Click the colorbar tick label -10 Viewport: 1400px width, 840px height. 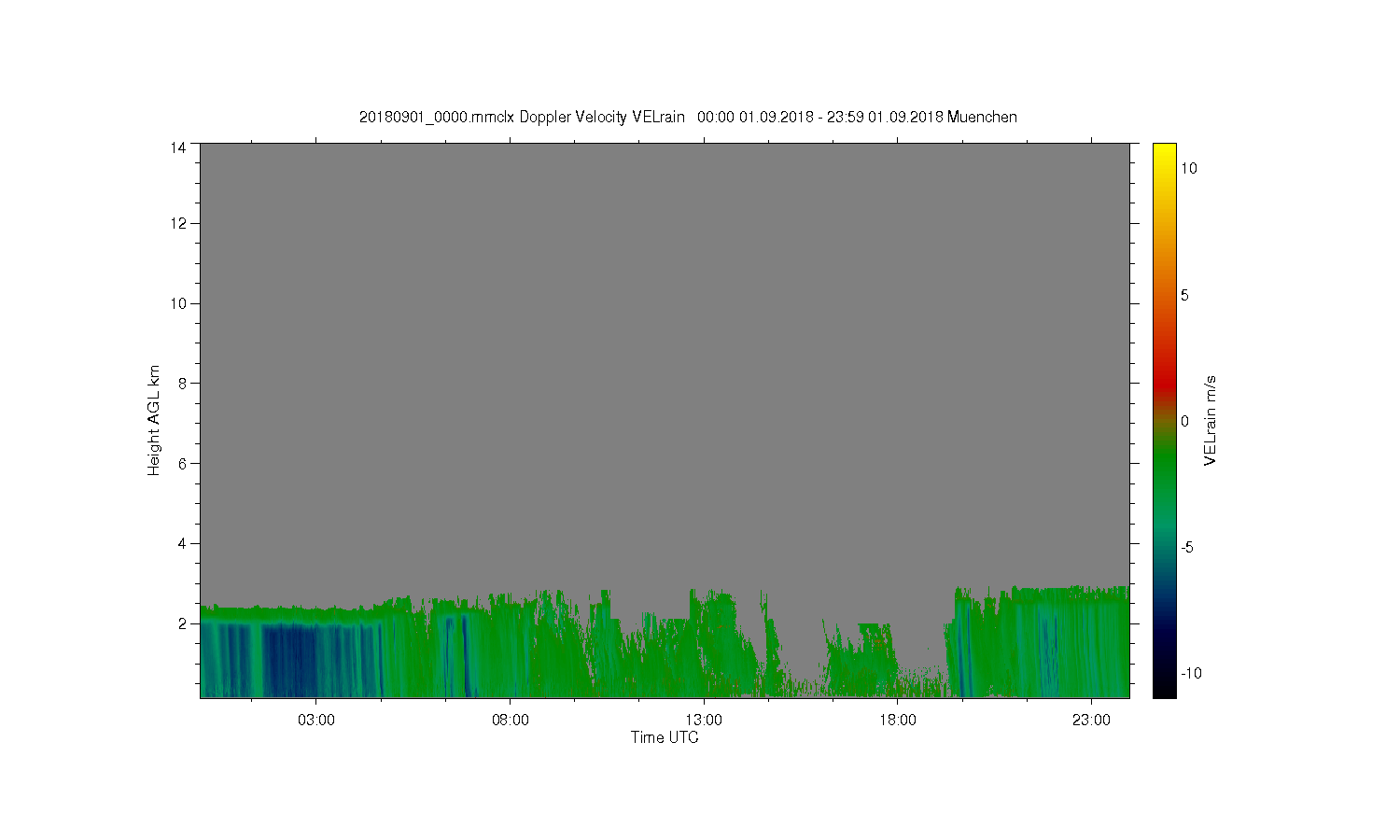[1190, 673]
